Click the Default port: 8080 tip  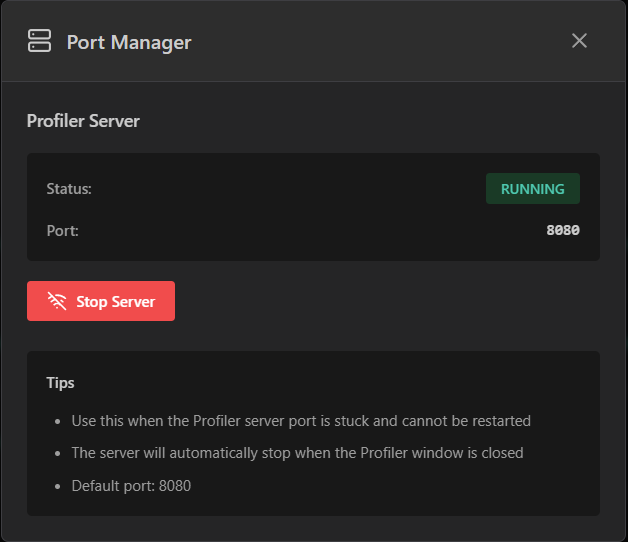(x=130, y=486)
